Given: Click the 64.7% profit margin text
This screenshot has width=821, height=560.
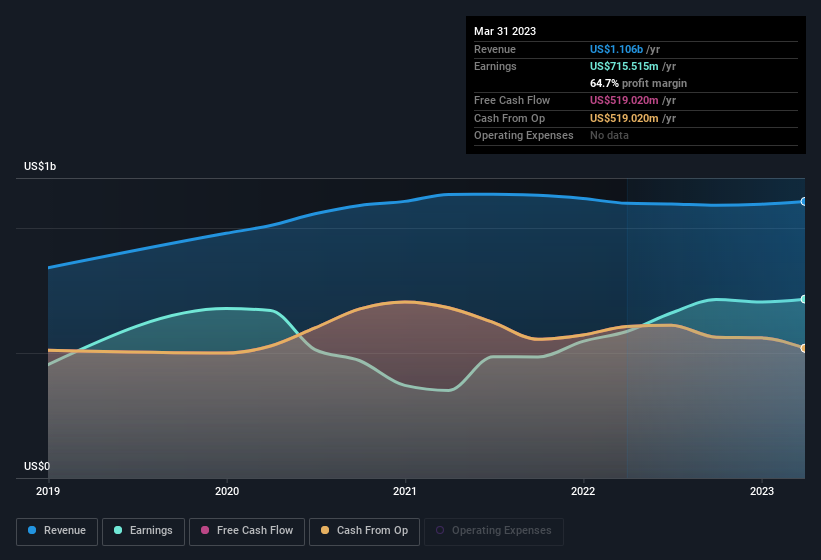Looking at the screenshot, I should [x=638, y=83].
